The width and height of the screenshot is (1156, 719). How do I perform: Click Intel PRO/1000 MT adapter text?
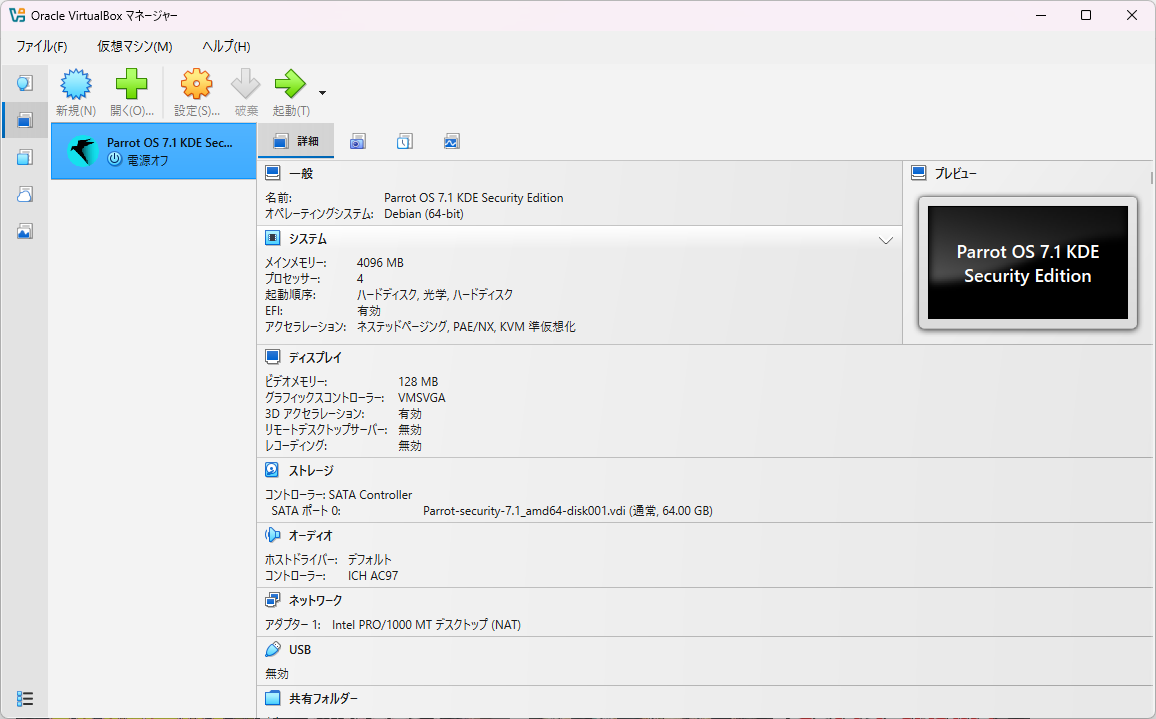point(426,625)
